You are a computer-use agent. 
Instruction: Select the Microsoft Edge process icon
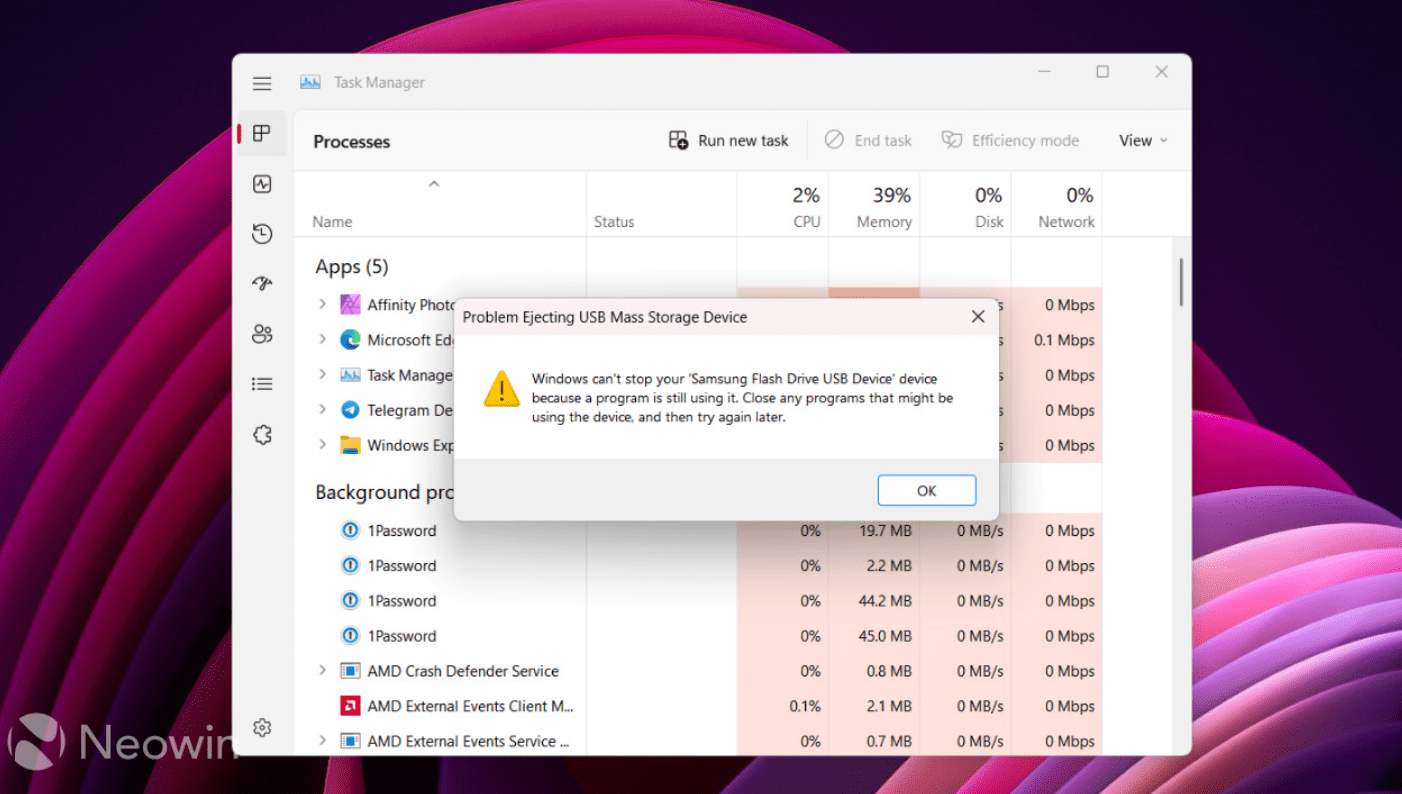(x=349, y=339)
